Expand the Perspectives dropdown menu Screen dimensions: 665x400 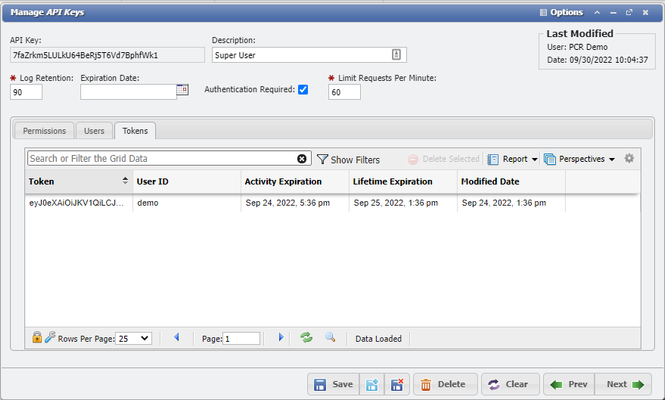(579, 159)
